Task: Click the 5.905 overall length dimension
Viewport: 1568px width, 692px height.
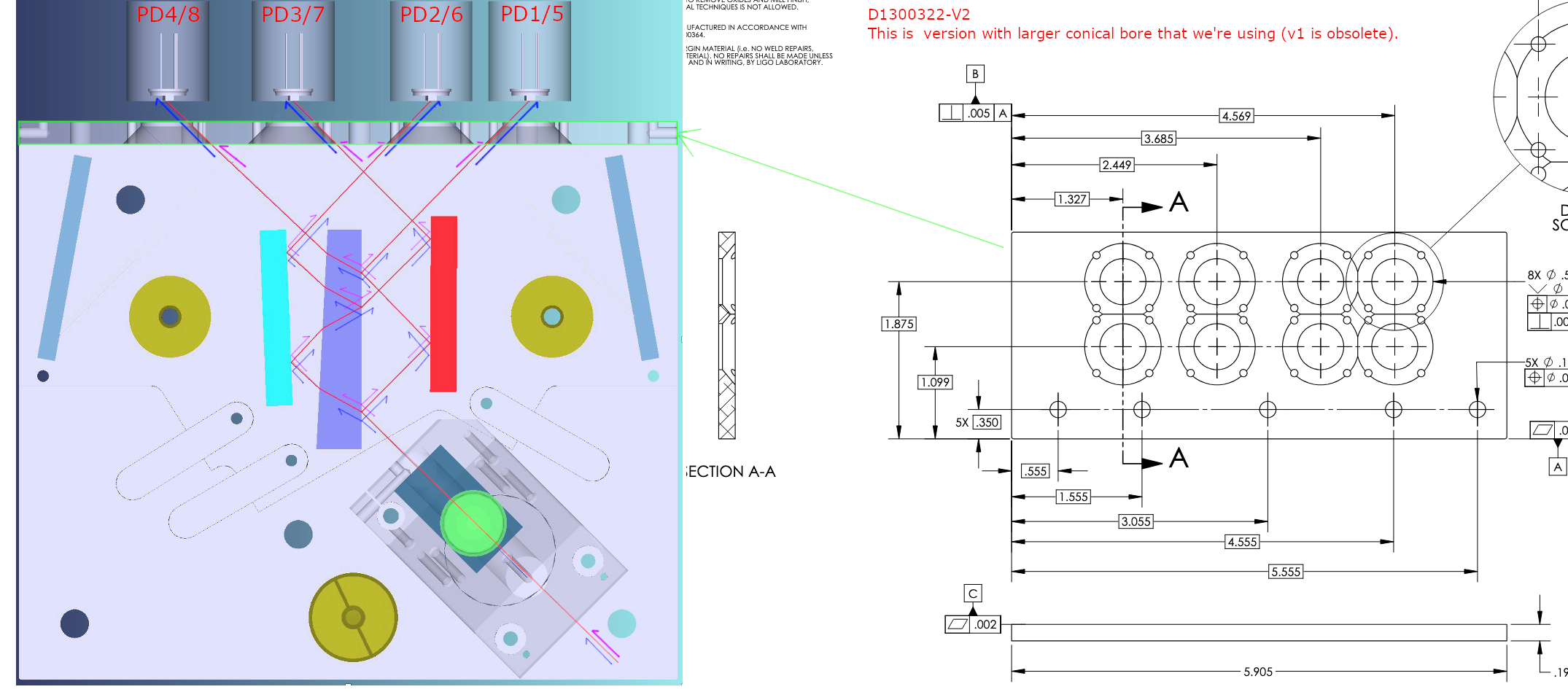Action: pyautogui.click(x=1257, y=672)
